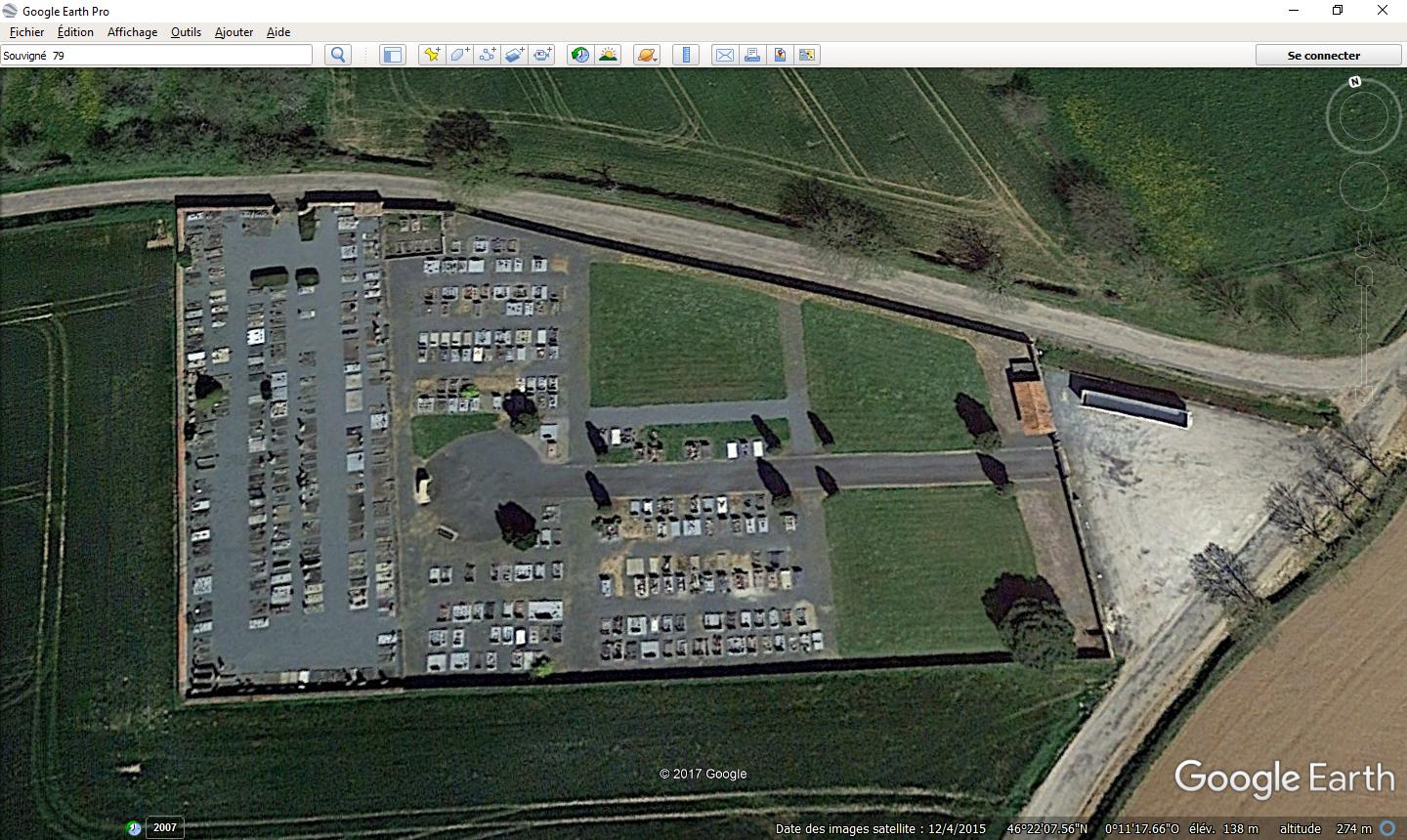1407x840 pixels.
Task: Click the imagery date 12/4/2015 text
Action: pyautogui.click(x=957, y=828)
